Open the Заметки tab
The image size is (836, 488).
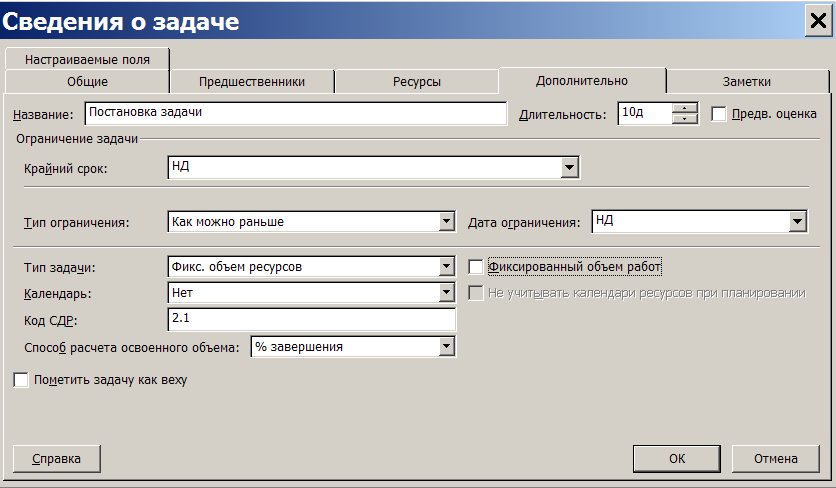coord(747,82)
